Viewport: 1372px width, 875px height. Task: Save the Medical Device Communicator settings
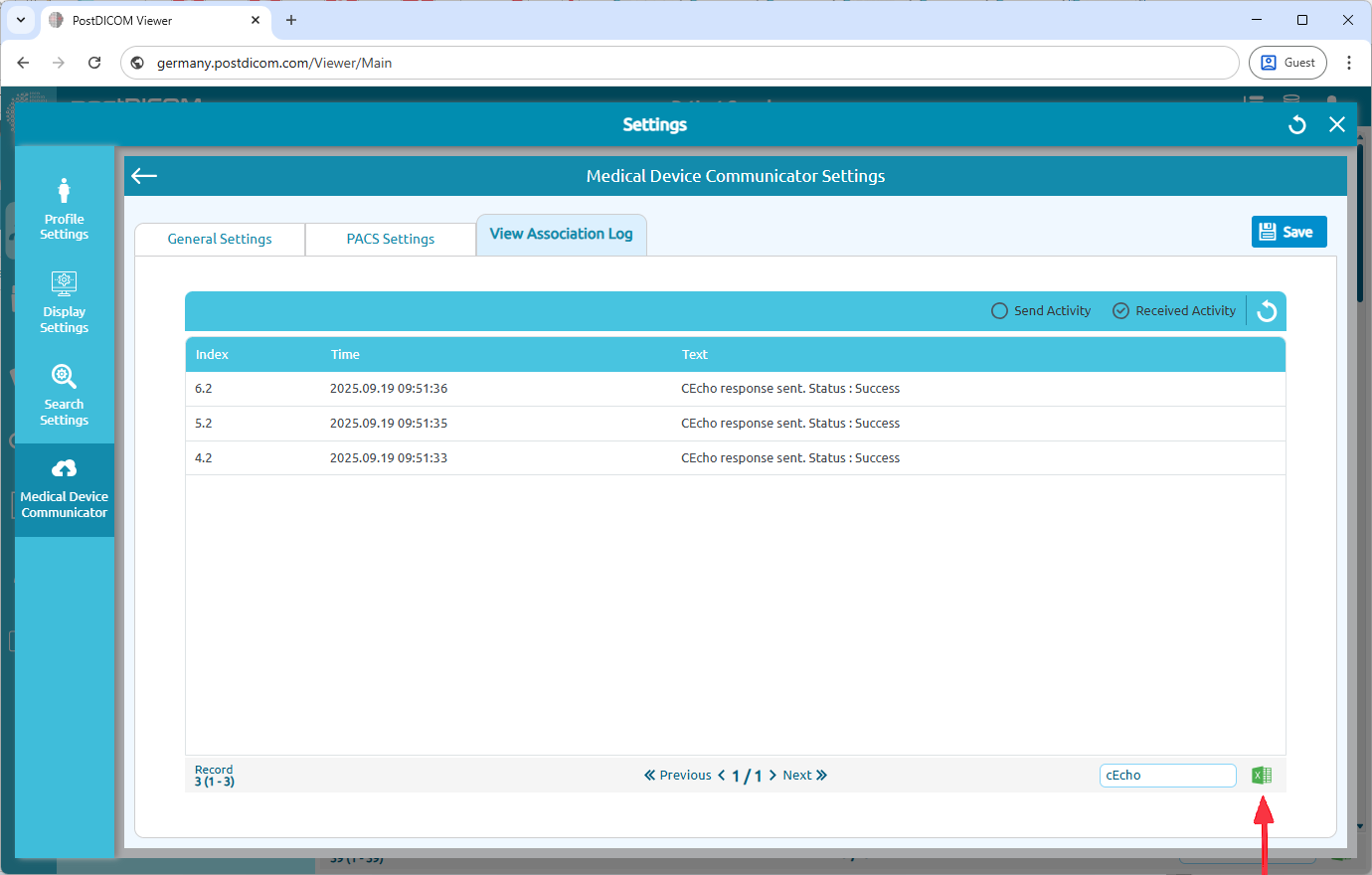(x=1288, y=231)
